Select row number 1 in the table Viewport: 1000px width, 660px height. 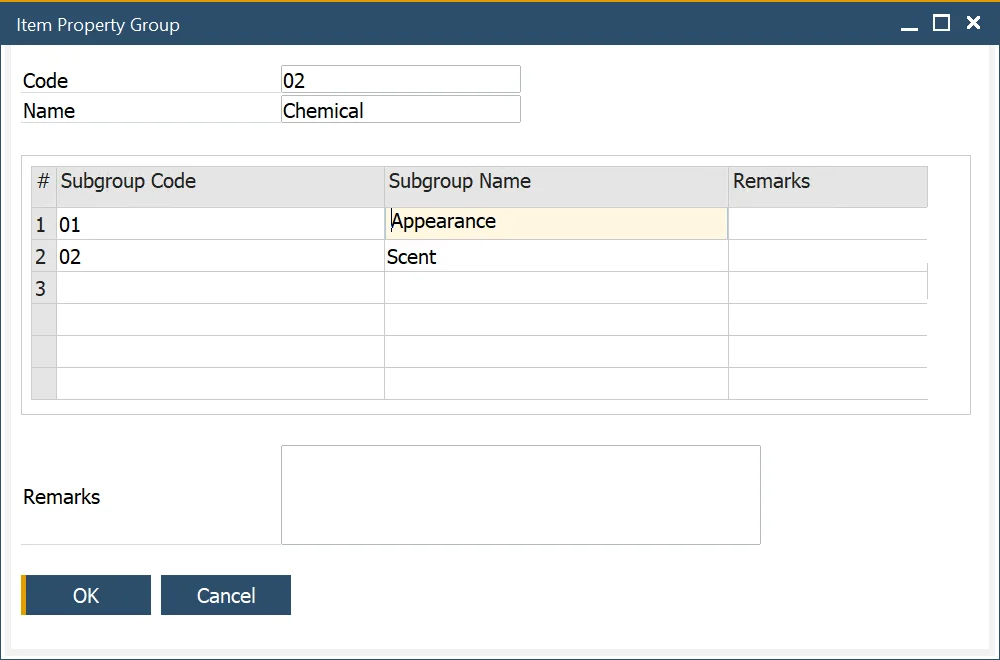pyautogui.click(x=42, y=225)
